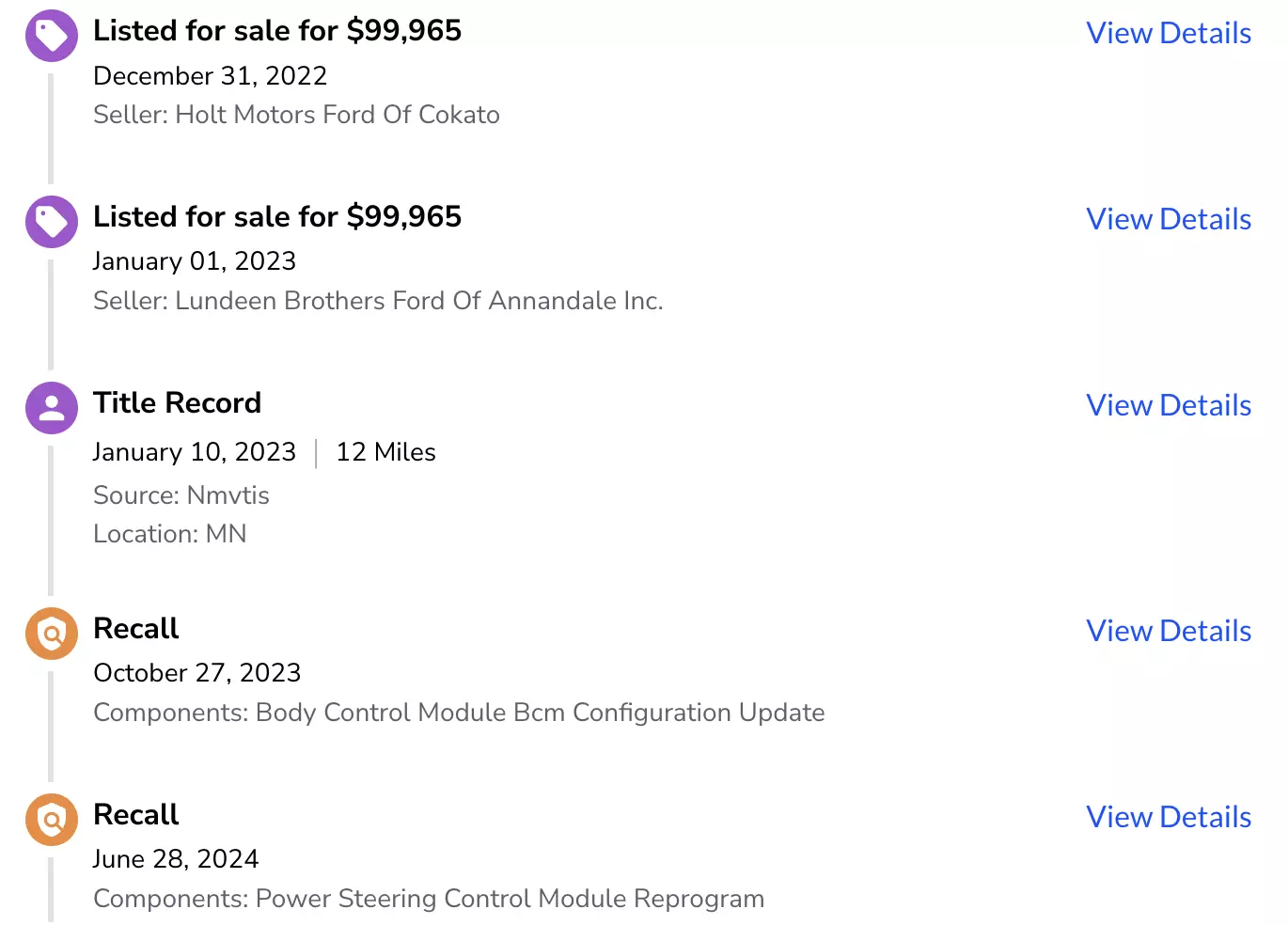View Details of Body Control Module recall
This screenshot has width=1288, height=925.
(1169, 631)
